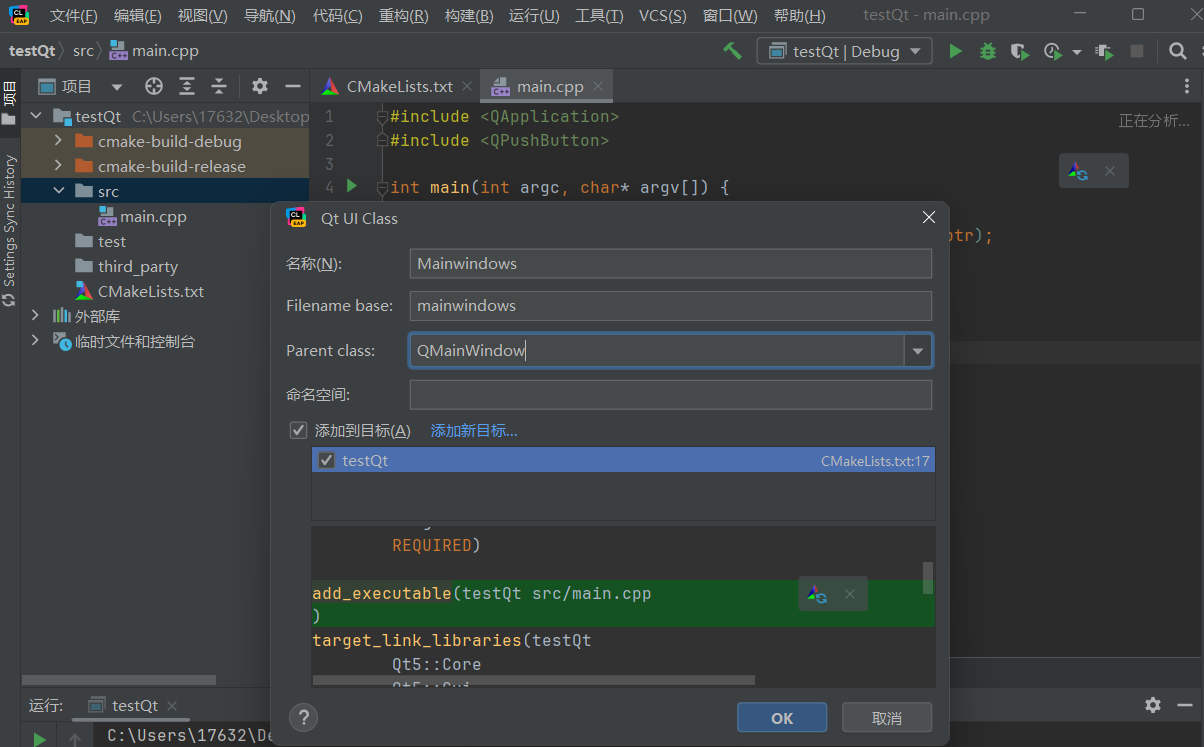Open profiler dropdown arrow in toolbar
This screenshot has width=1204, height=747.
pos(1077,52)
